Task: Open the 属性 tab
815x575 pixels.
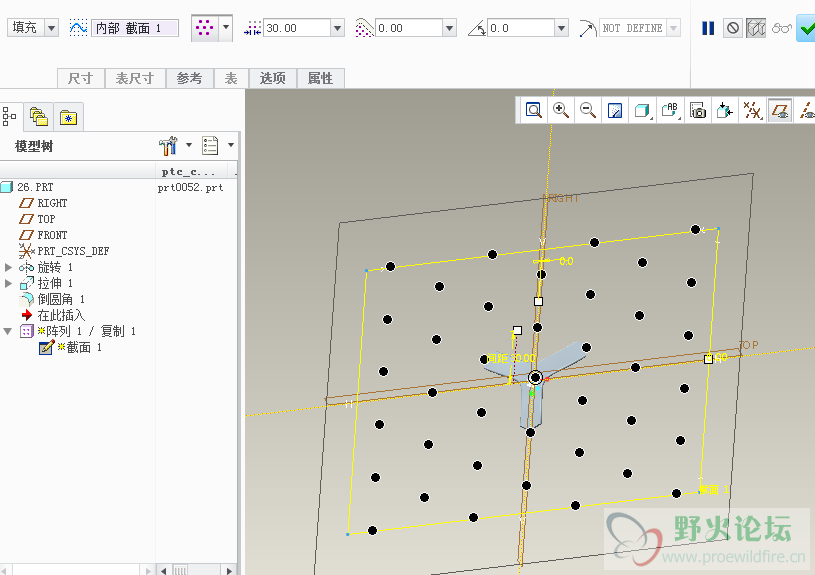Action: tap(320, 78)
